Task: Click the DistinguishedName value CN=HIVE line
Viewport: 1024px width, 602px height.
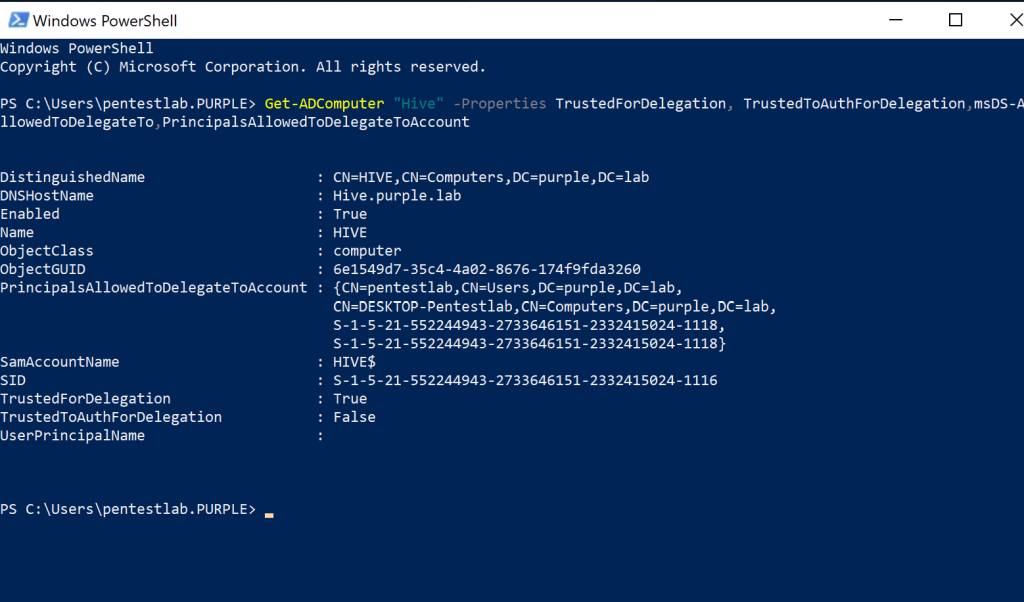Action: pos(491,178)
